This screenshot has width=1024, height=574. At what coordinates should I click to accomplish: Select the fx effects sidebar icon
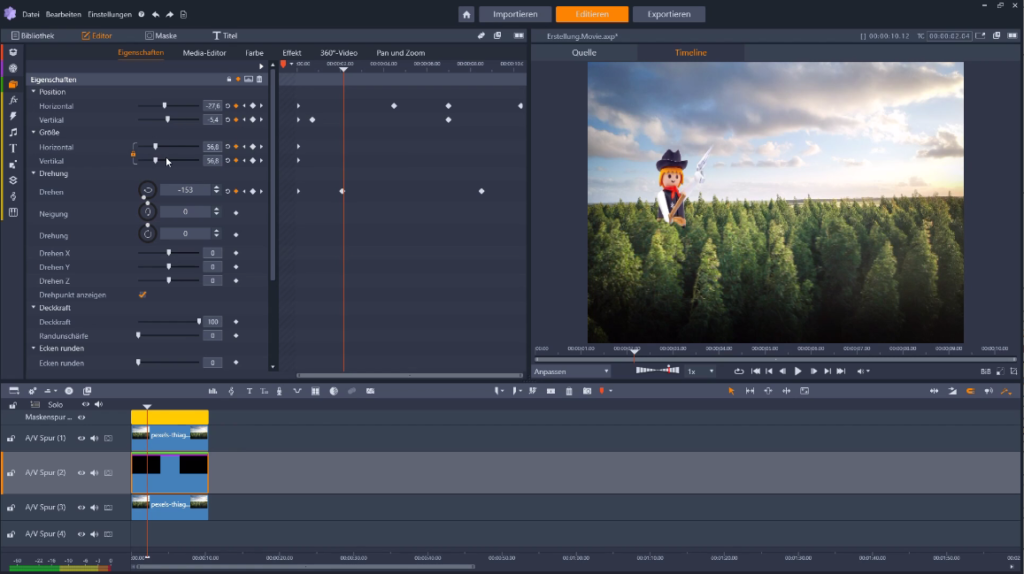pyautogui.click(x=13, y=101)
